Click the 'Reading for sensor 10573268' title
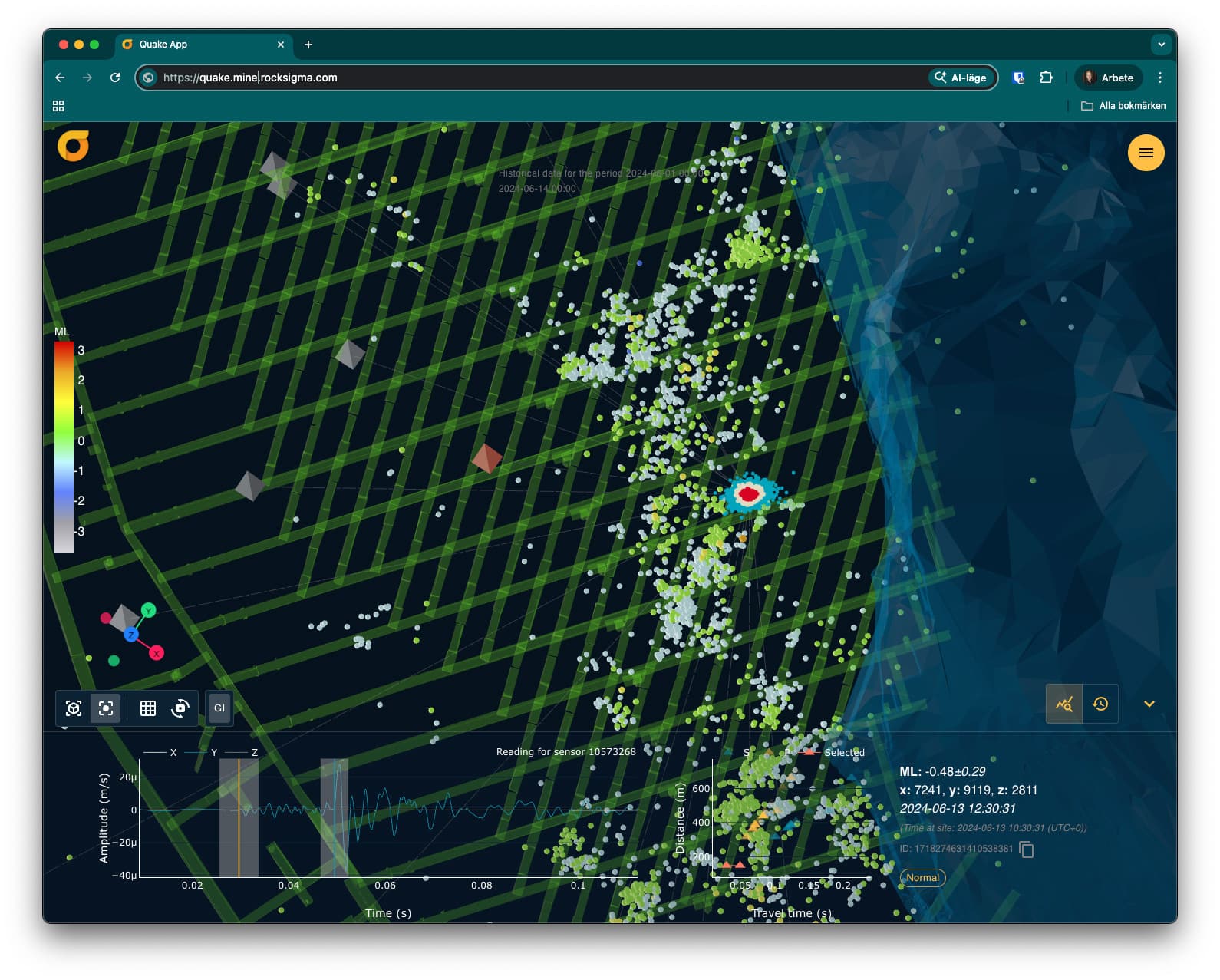 coord(566,751)
